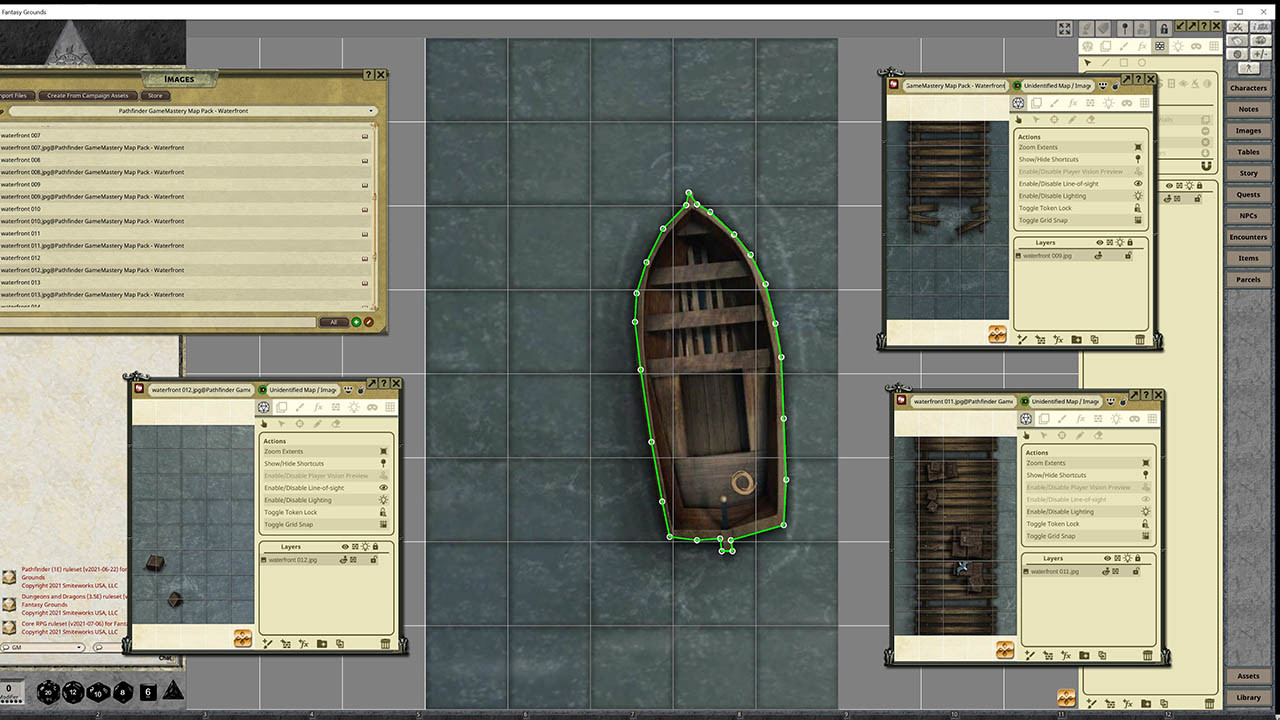The height and width of the screenshot is (720, 1280).
Task: Click the lighting bulb icon in the map toolbar
Action: [x=1178, y=45]
